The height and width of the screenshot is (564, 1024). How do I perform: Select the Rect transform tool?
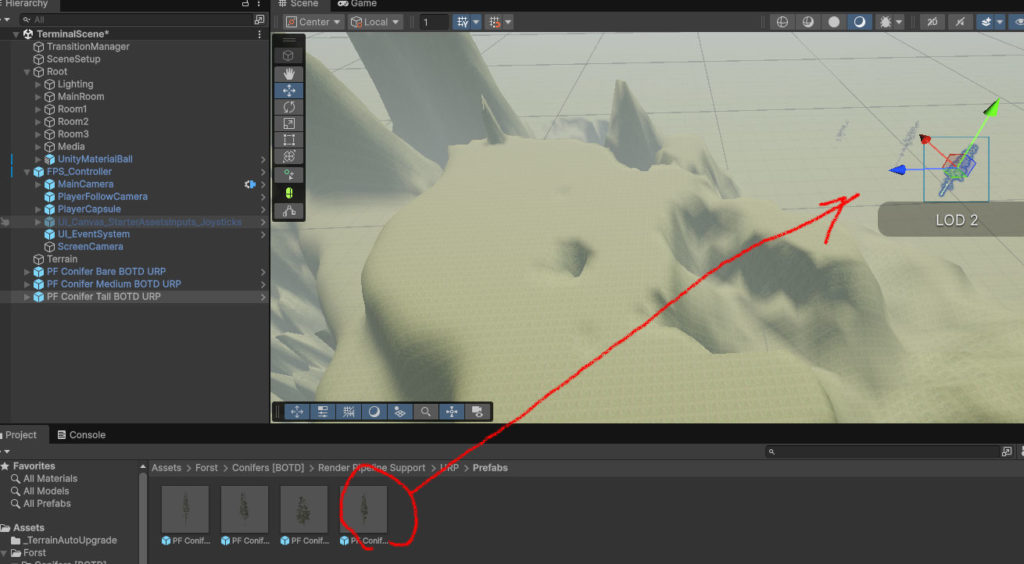point(289,140)
